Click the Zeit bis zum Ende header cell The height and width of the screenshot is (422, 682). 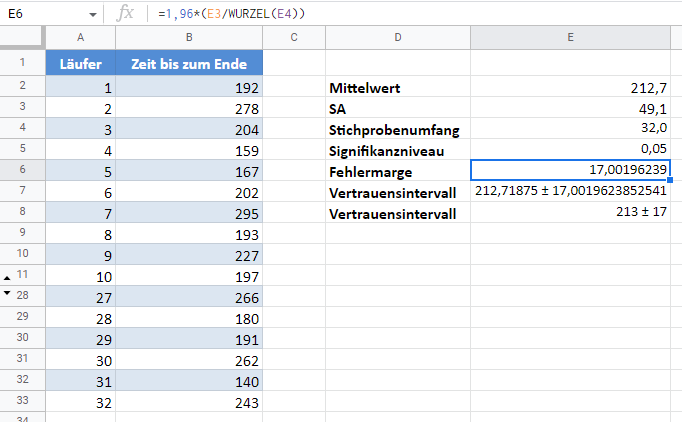(x=189, y=64)
